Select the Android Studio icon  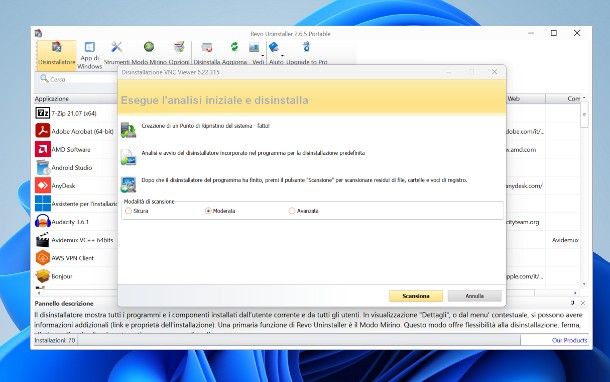[x=42, y=167]
